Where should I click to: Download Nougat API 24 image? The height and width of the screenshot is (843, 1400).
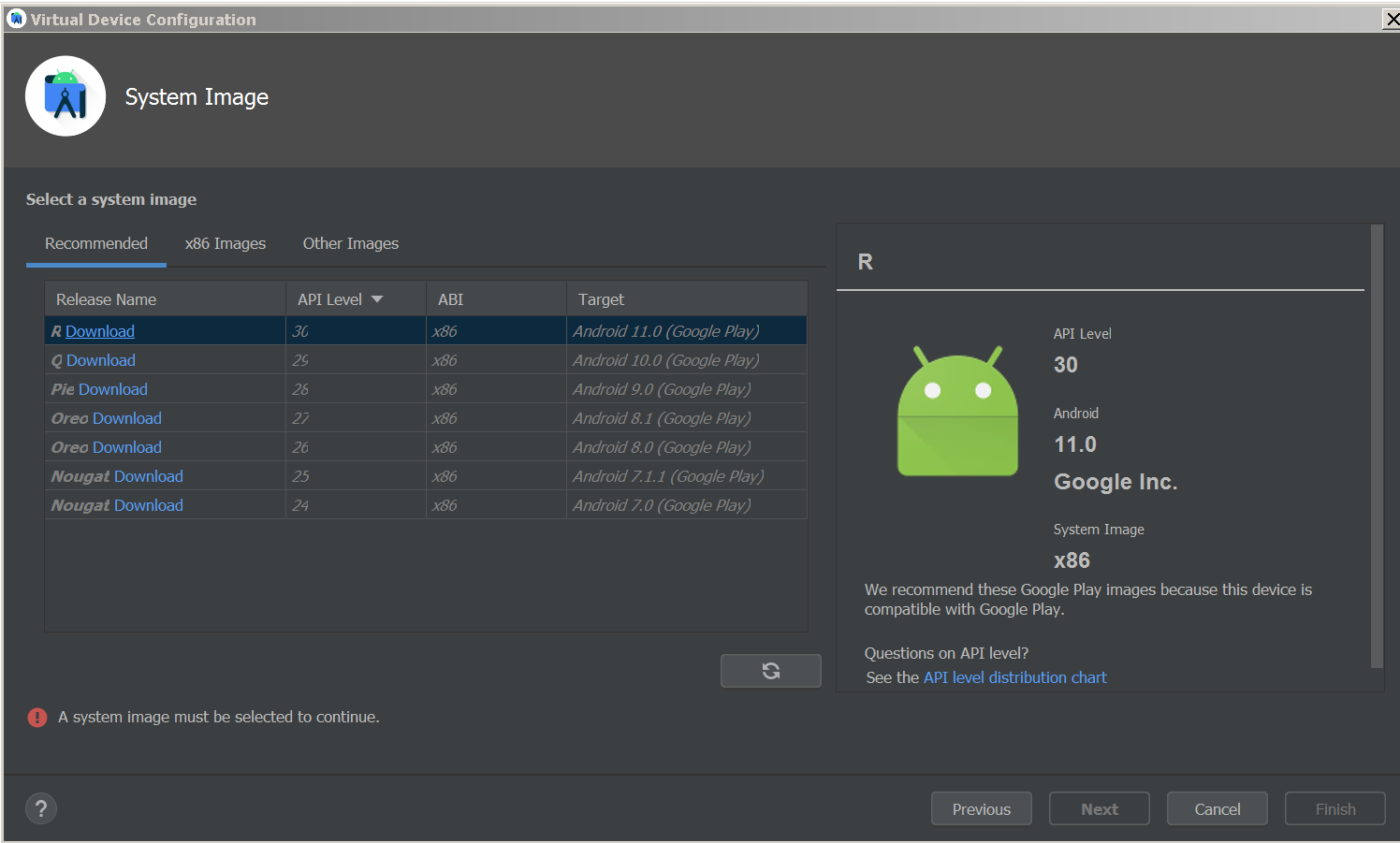[149, 505]
